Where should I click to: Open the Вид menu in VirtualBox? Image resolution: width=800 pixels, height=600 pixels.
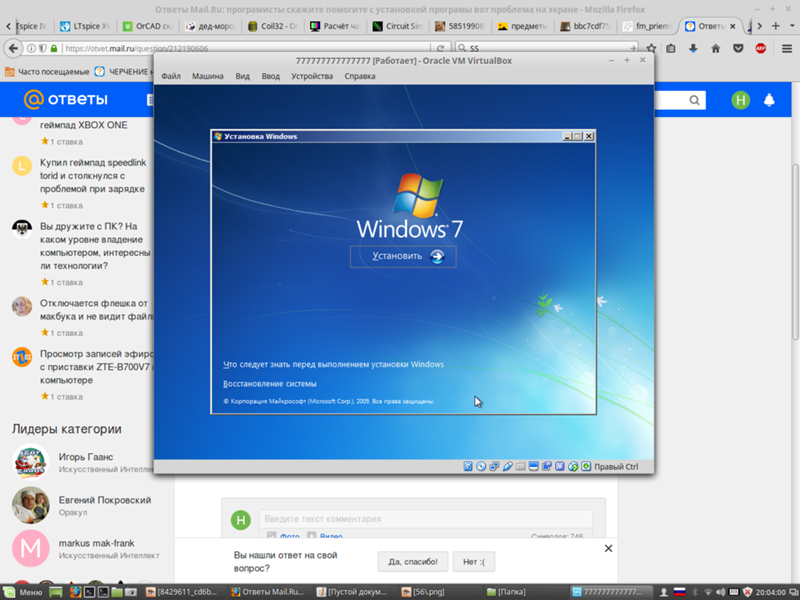pyautogui.click(x=242, y=76)
